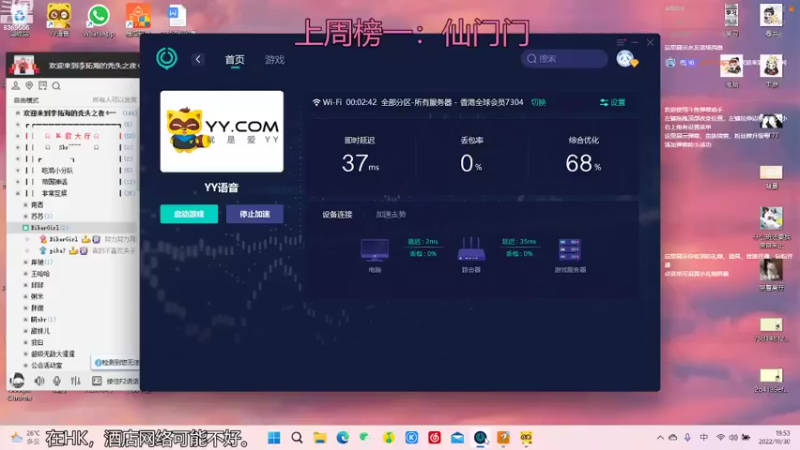Open the YY语音 desktop shortcut

pos(59,20)
